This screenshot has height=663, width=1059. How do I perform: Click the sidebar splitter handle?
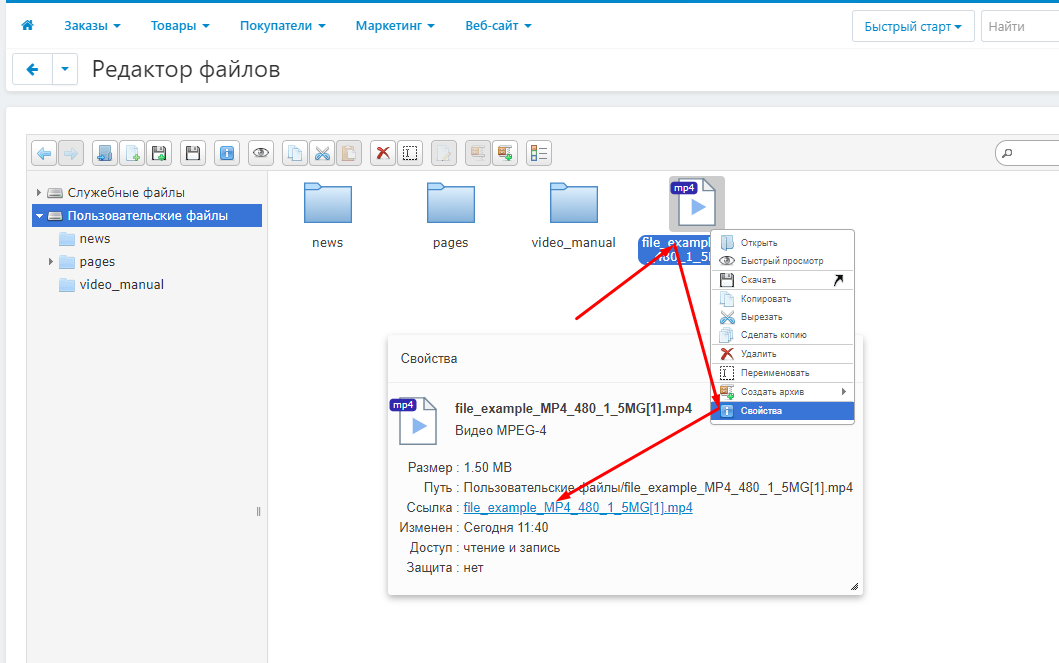(258, 512)
